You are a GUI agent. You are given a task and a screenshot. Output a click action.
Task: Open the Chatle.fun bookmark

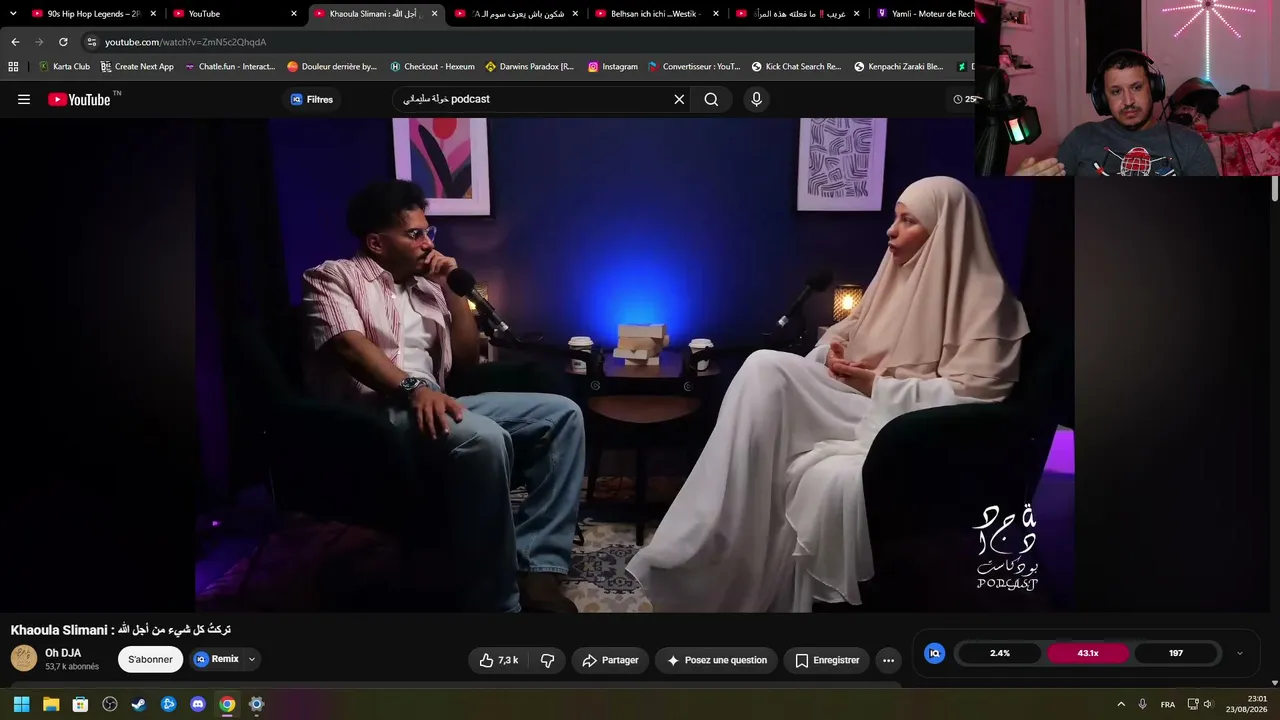[230, 67]
